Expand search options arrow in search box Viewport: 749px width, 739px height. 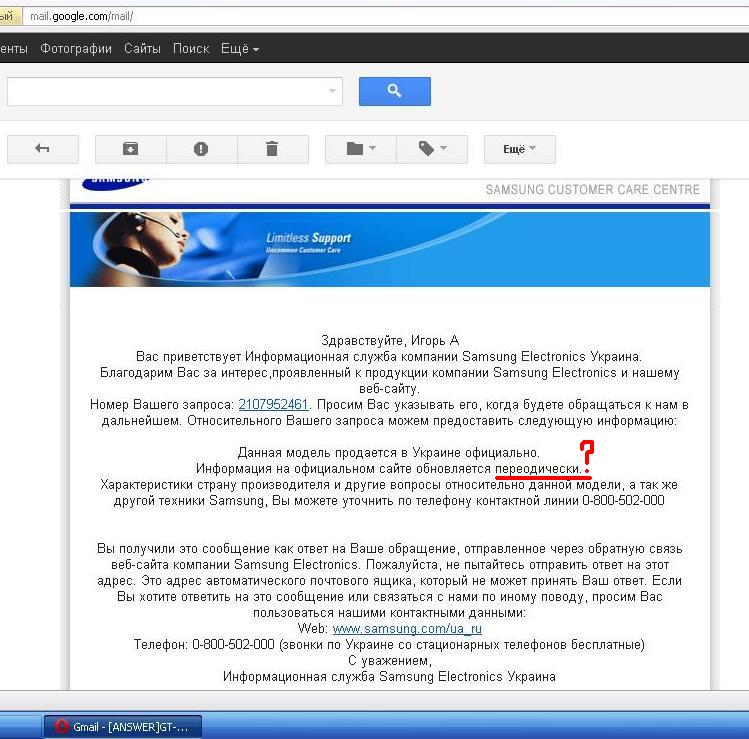click(x=332, y=91)
